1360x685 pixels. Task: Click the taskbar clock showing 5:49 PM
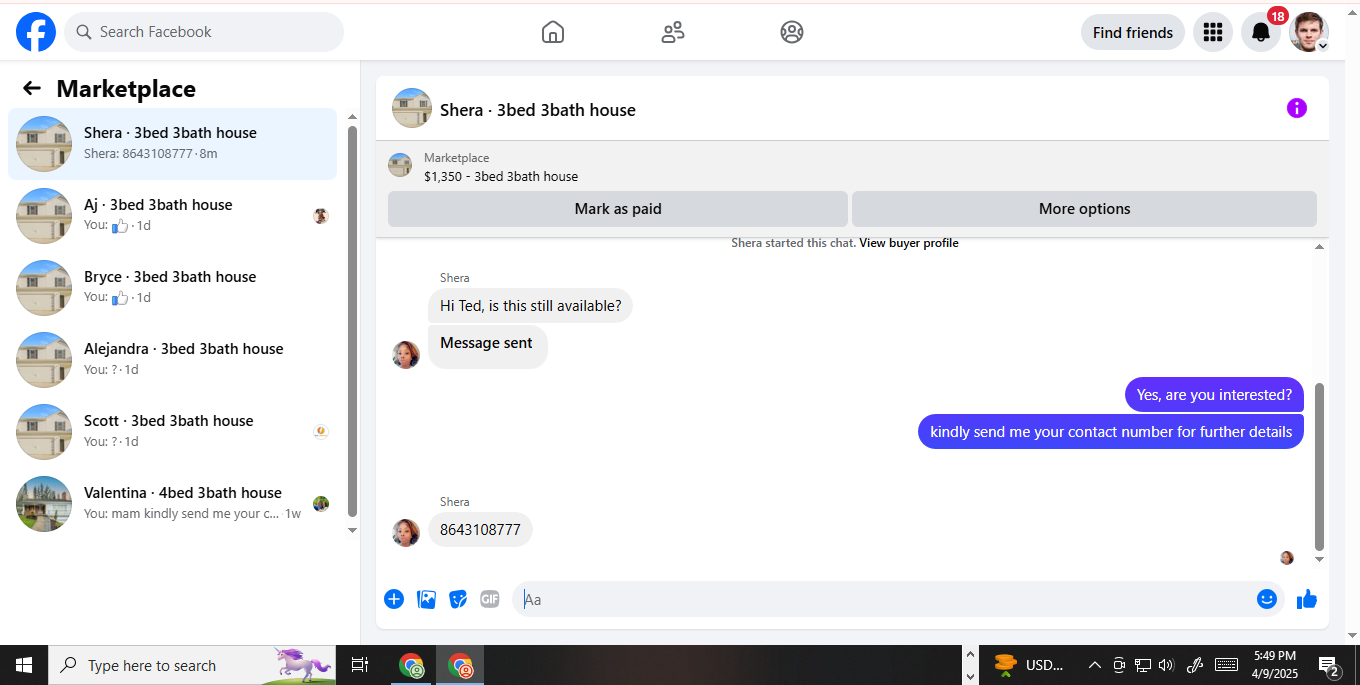[1275, 665]
